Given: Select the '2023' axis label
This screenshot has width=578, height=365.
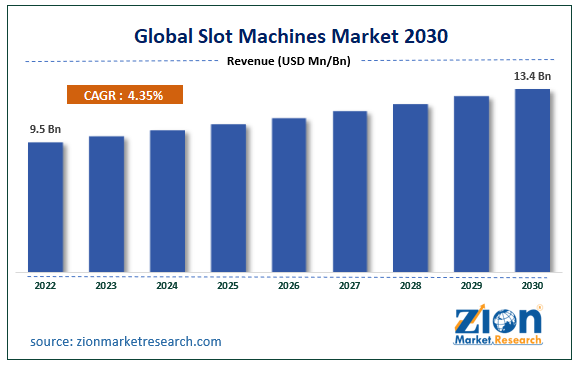Looking at the screenshot, I should click(x=106, y=285).
